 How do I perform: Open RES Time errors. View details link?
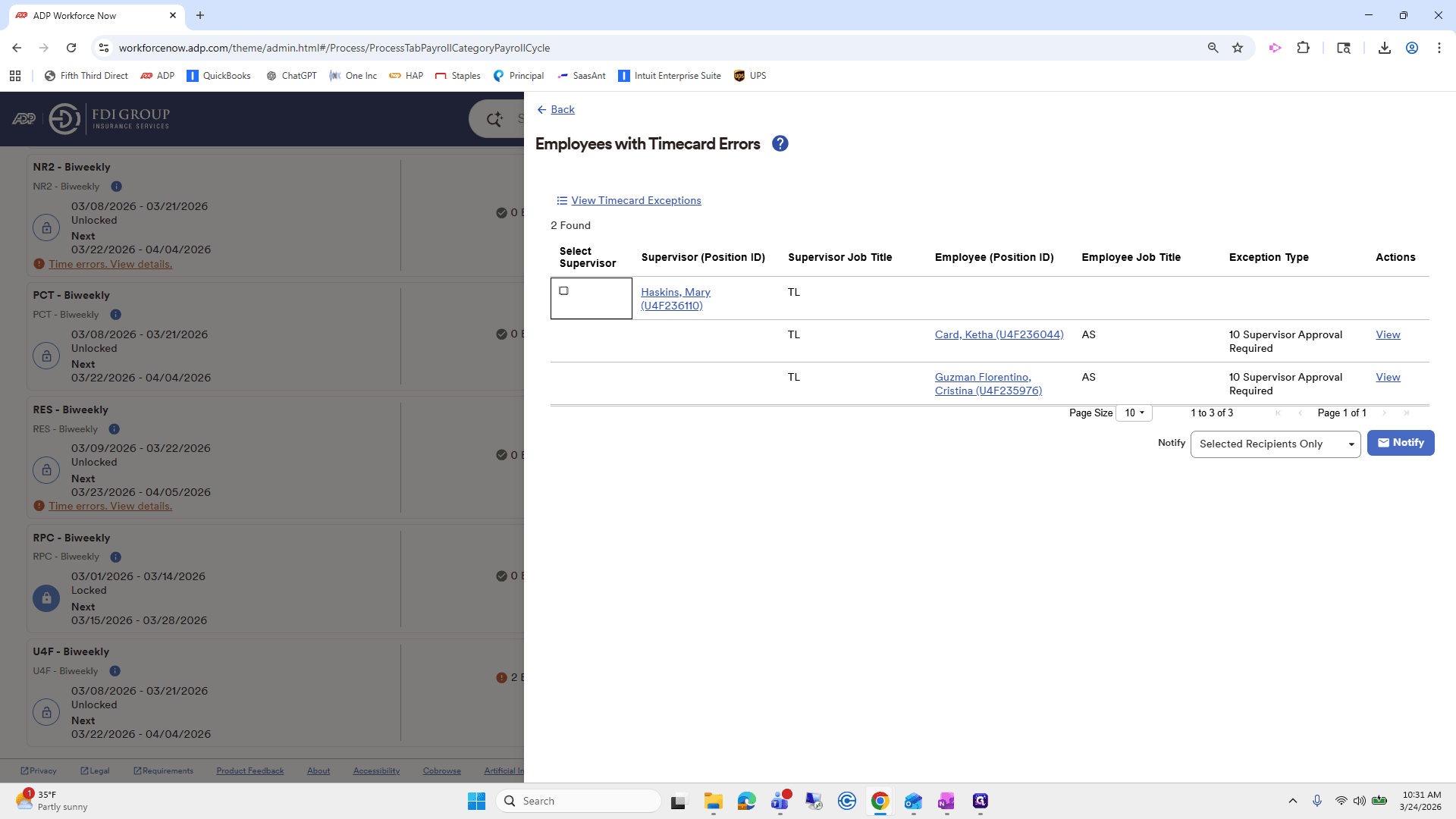[110, 506]
